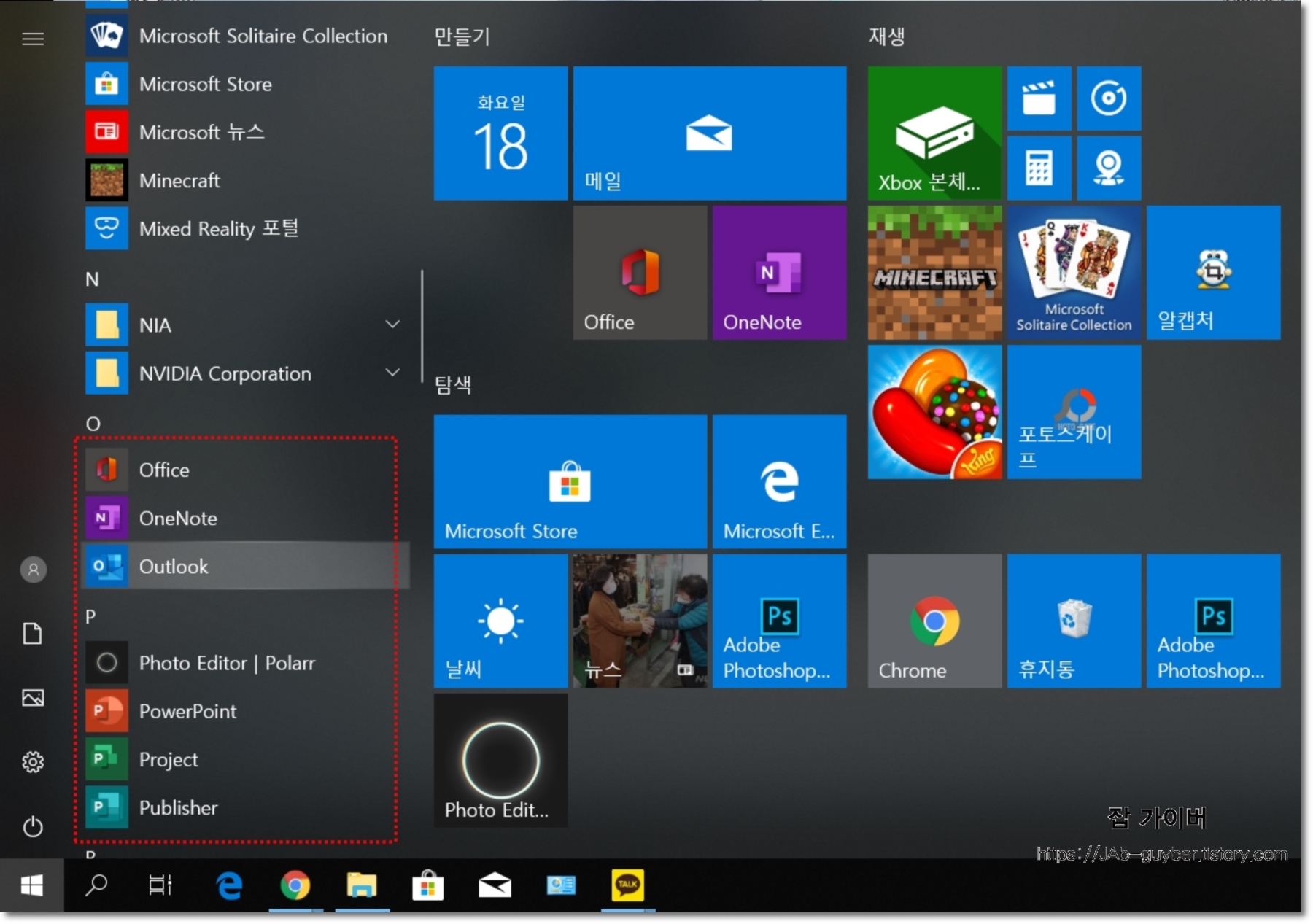Open the Microsoft Solitaire Collection tile

pos(1074,272)
